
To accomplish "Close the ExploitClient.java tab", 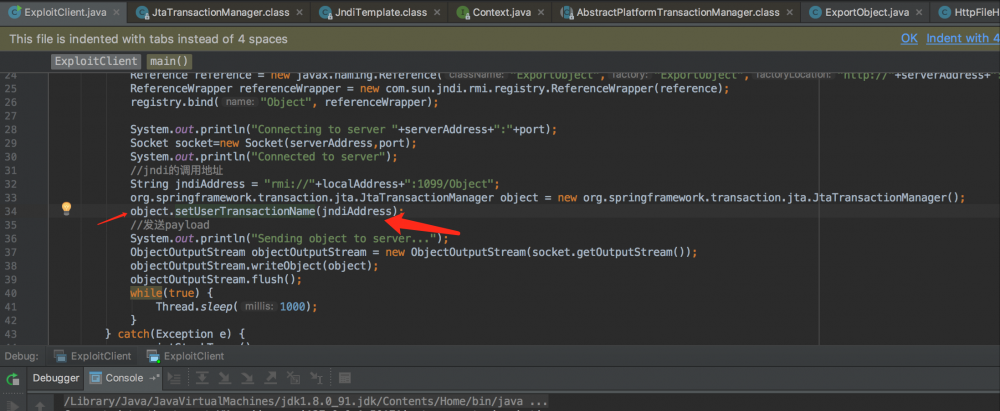I will coord(115,13).
